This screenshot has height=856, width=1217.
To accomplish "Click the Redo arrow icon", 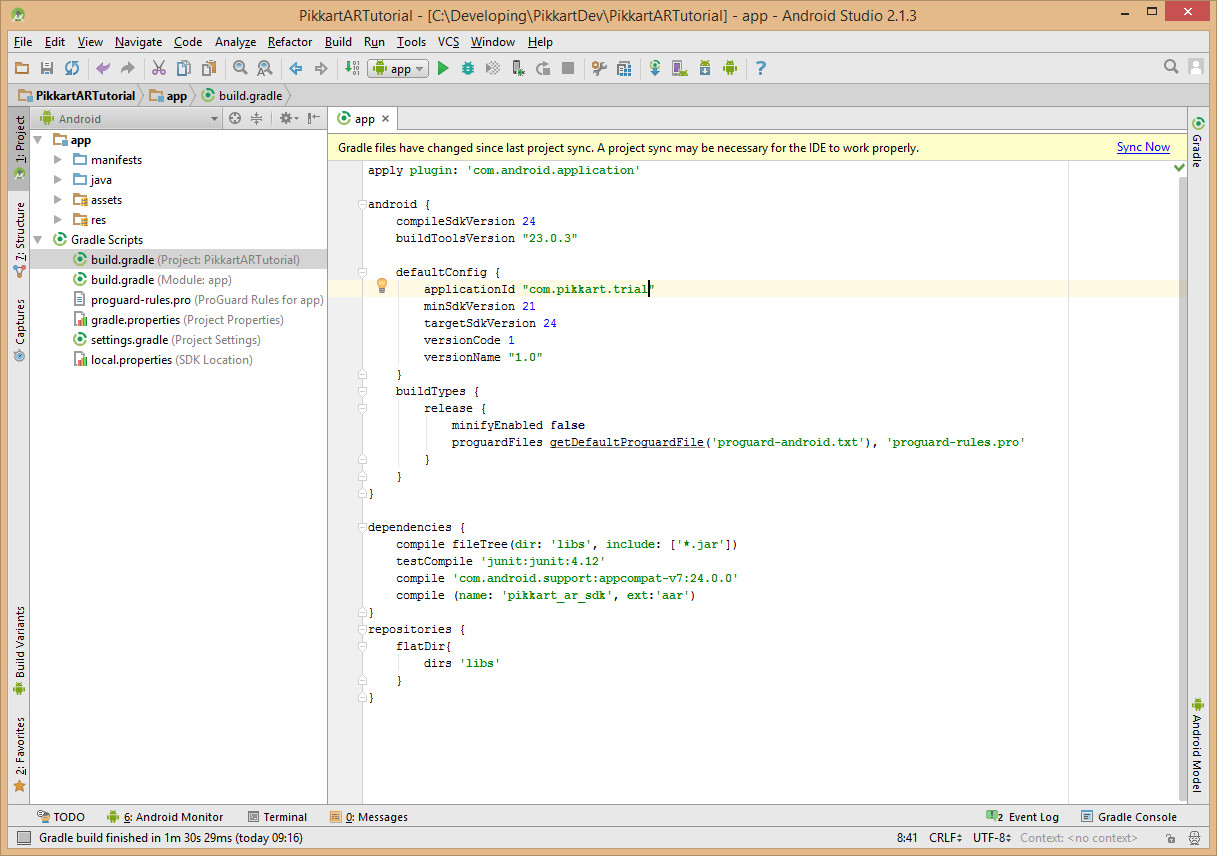I will point(128,68).
